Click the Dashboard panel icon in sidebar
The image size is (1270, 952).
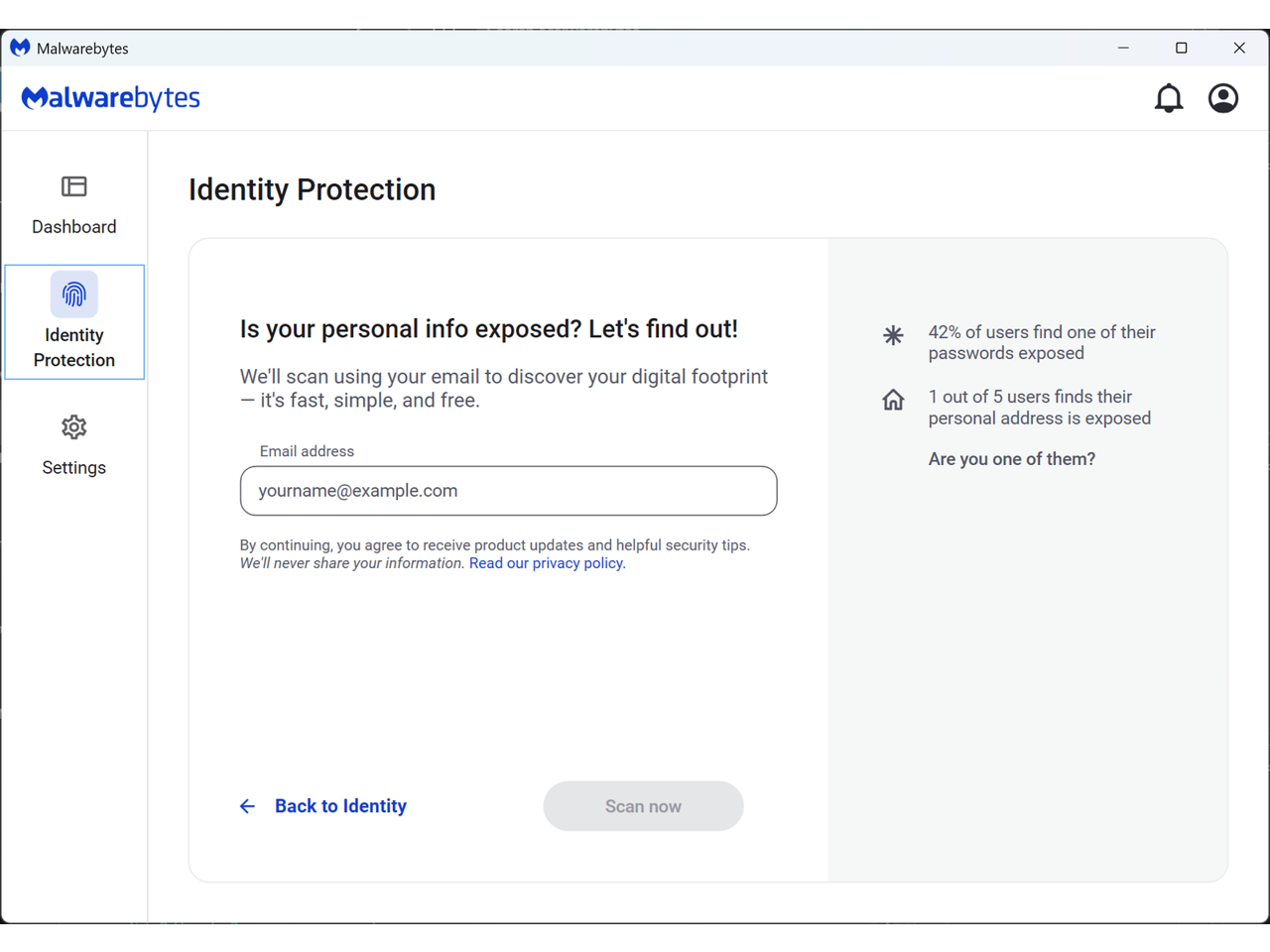point(74,186)
